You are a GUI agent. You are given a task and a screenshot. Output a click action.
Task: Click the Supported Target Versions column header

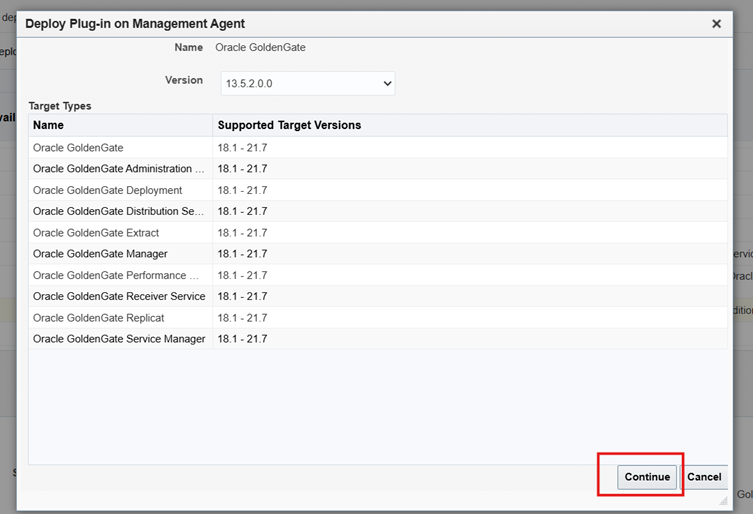[x=289, y=125]
